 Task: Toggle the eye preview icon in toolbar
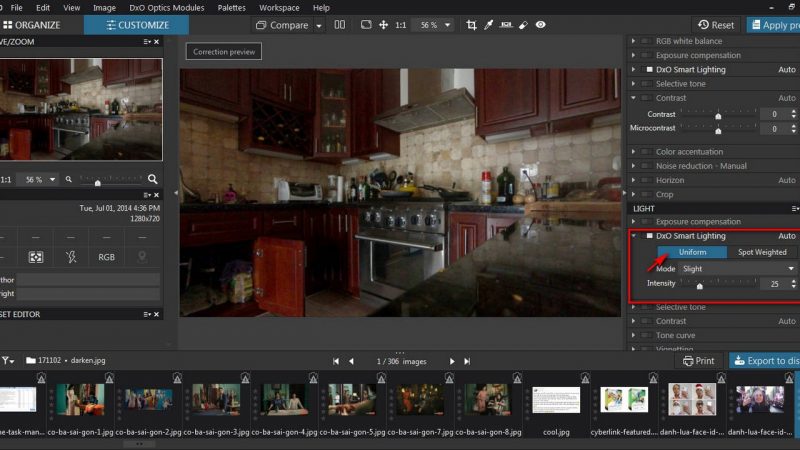click(540, 25)
